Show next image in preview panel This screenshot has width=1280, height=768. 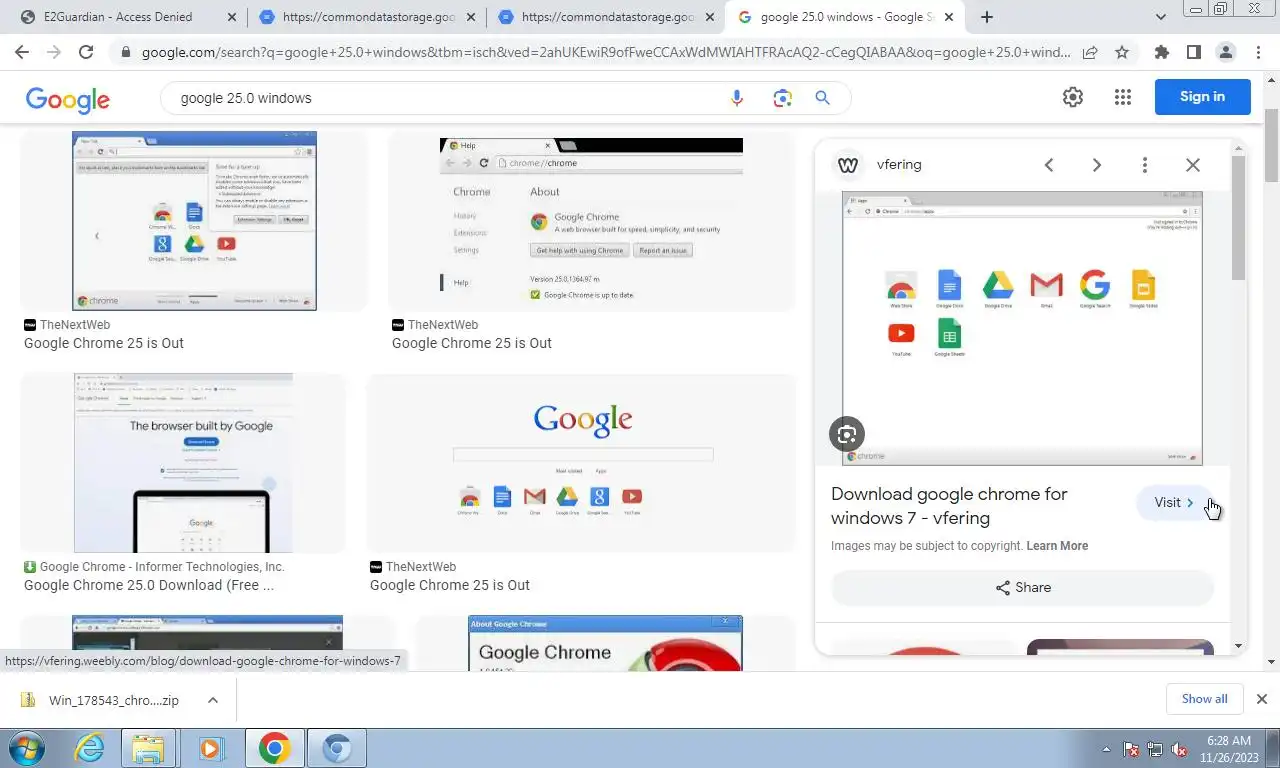(x=1097, y=165)
